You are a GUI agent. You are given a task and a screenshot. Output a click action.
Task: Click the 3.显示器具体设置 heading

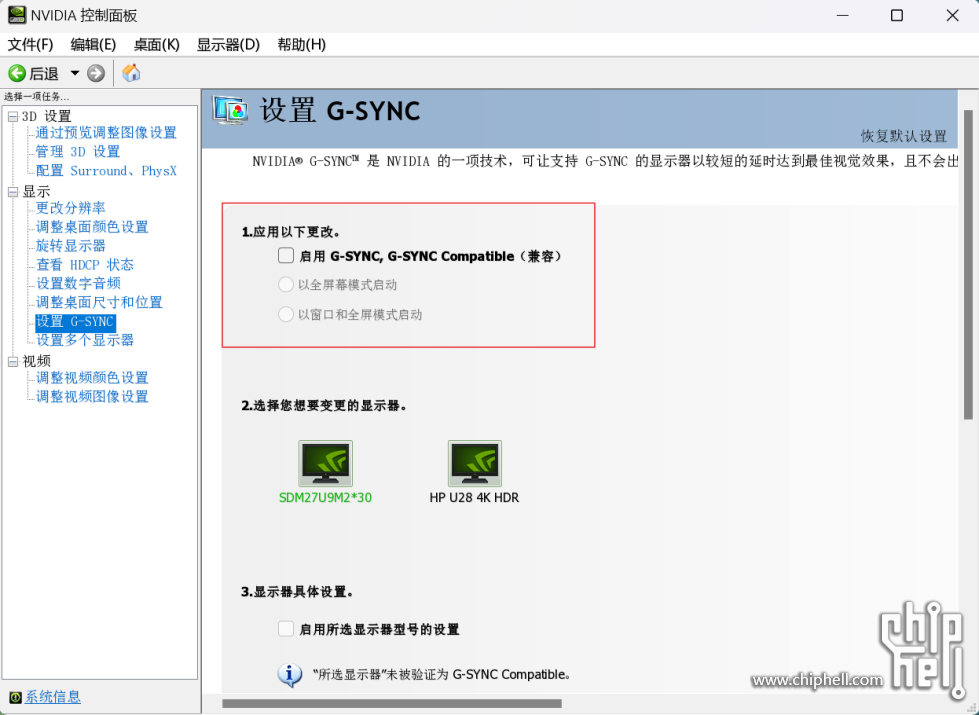click(298, 592)
